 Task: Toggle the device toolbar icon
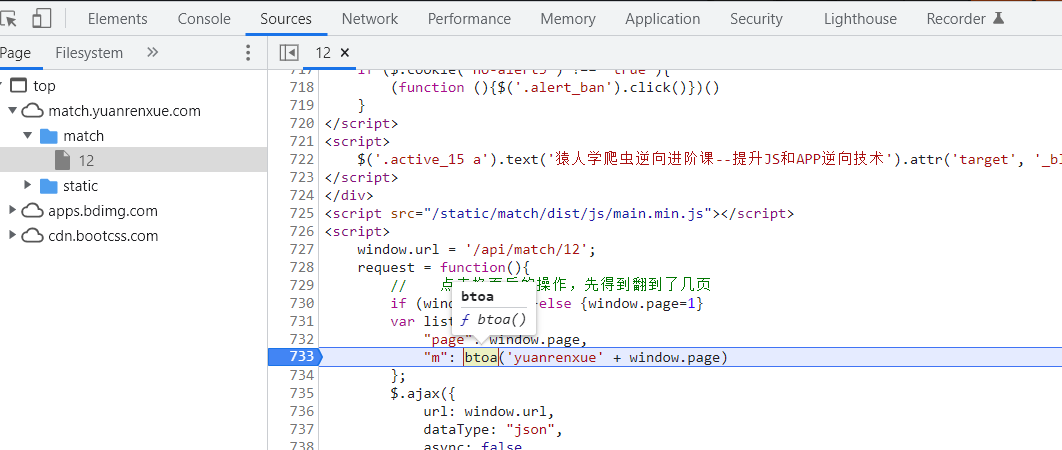(41, 19)
